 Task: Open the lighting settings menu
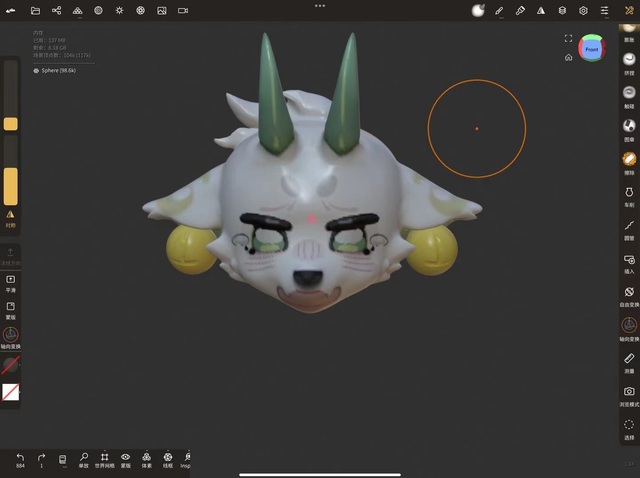[x=119, y=10]
